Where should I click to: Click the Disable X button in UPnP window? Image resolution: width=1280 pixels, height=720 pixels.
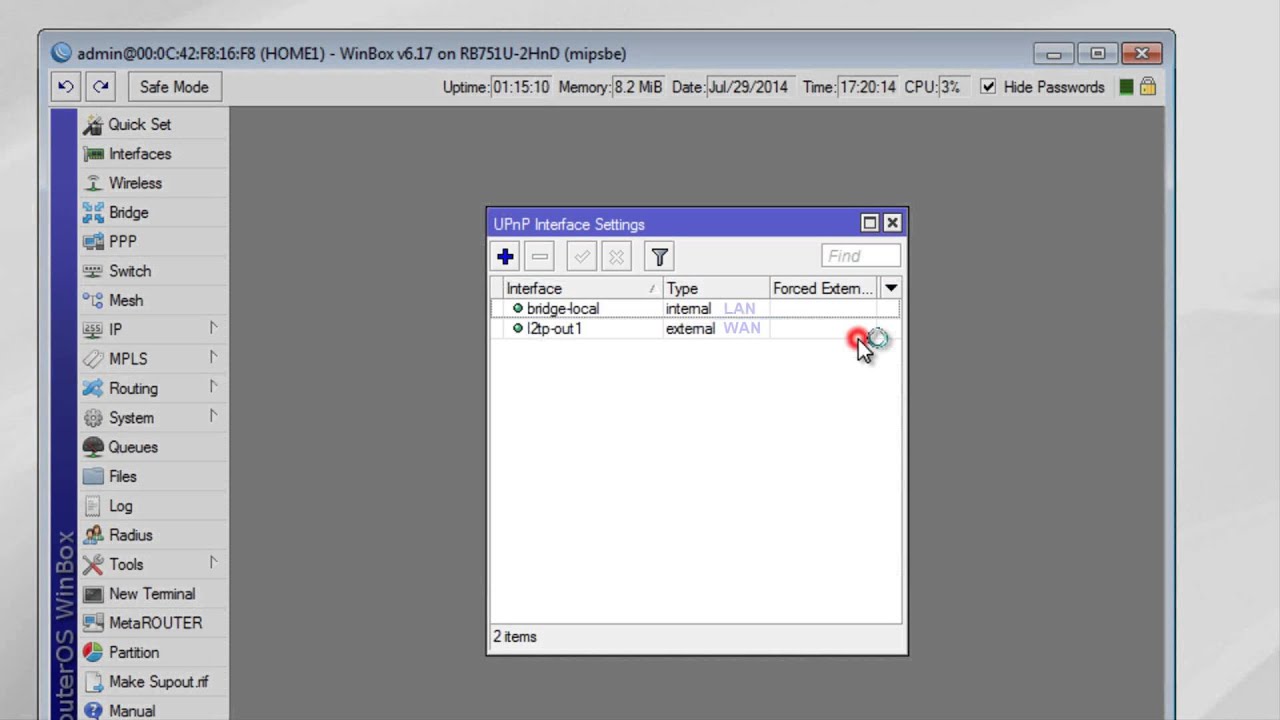616,257
